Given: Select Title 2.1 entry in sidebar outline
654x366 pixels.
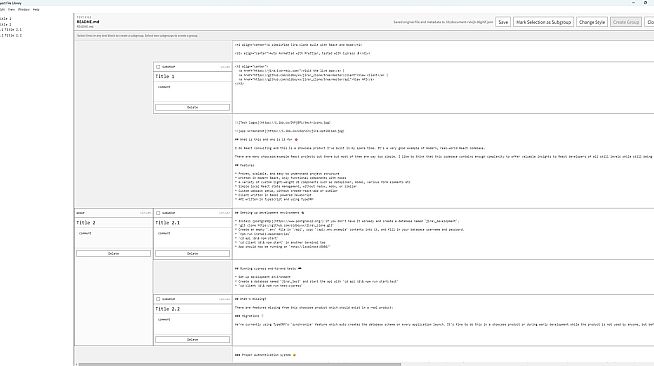Looking at the screenshot, I should tap(11, 30).
